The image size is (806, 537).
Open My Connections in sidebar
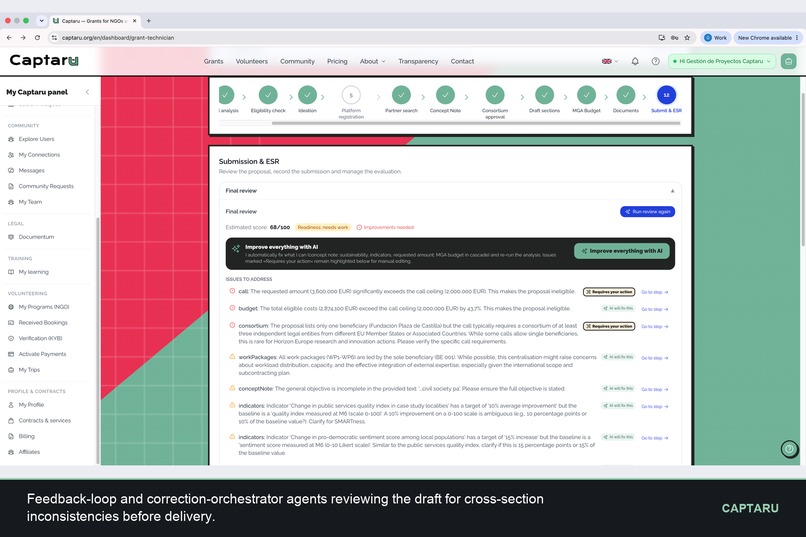point(39,155)
